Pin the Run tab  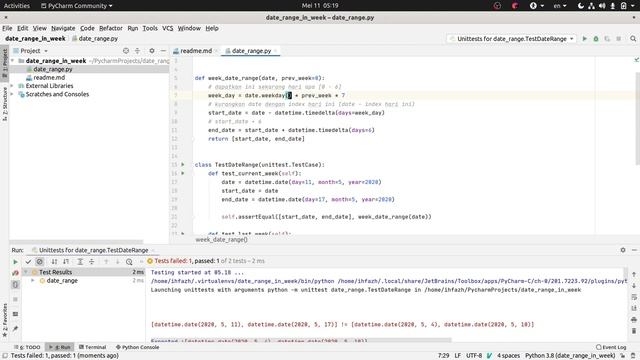pos(16,329)
